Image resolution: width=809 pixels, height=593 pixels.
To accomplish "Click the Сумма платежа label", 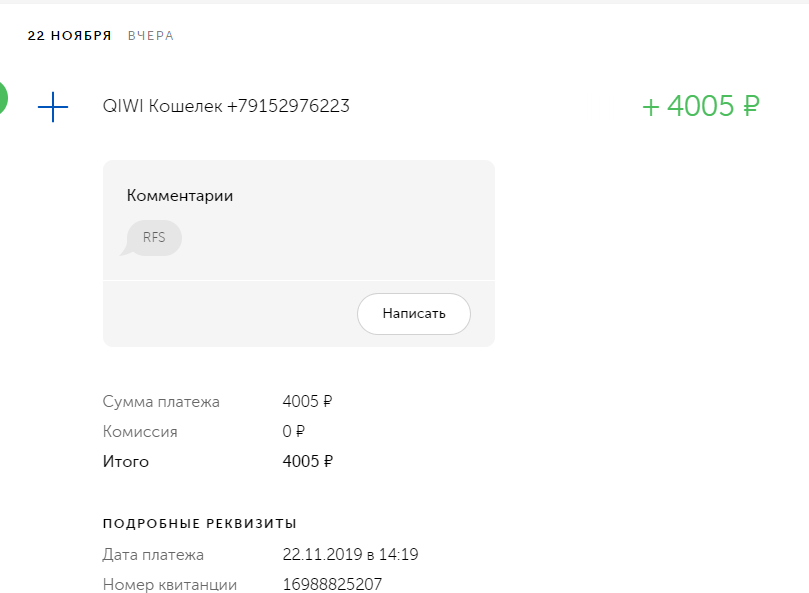I will (161, 402).
